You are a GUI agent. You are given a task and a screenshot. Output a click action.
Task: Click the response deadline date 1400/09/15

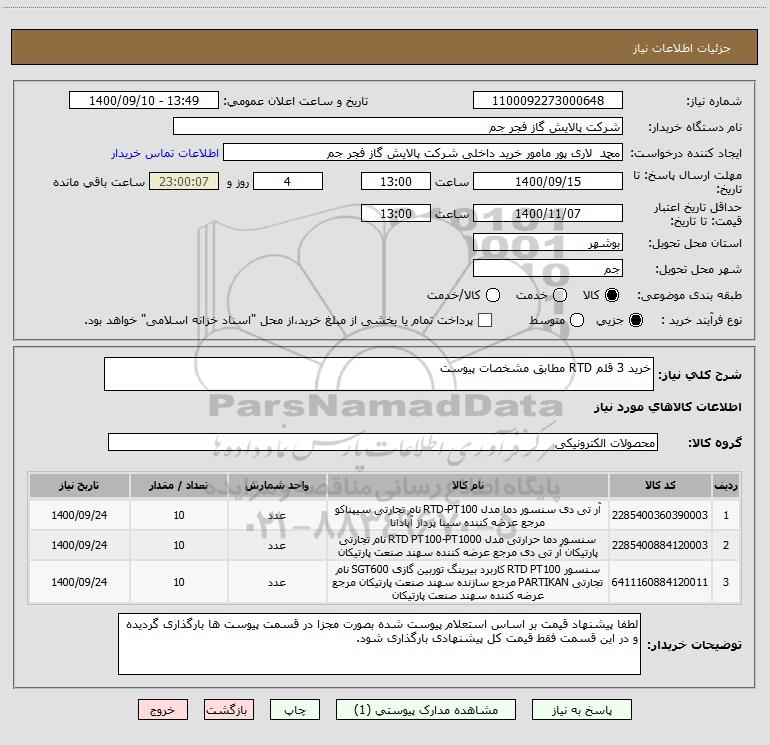[x=548, y=181]
